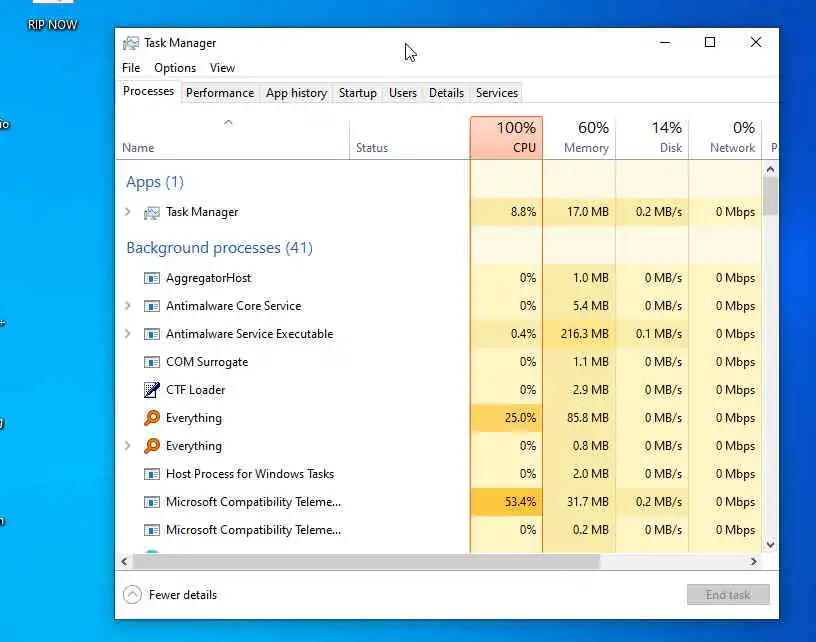Maximize the Task Manager window
816x642 pixels.
pyautogui.click(x=710, y=42)
